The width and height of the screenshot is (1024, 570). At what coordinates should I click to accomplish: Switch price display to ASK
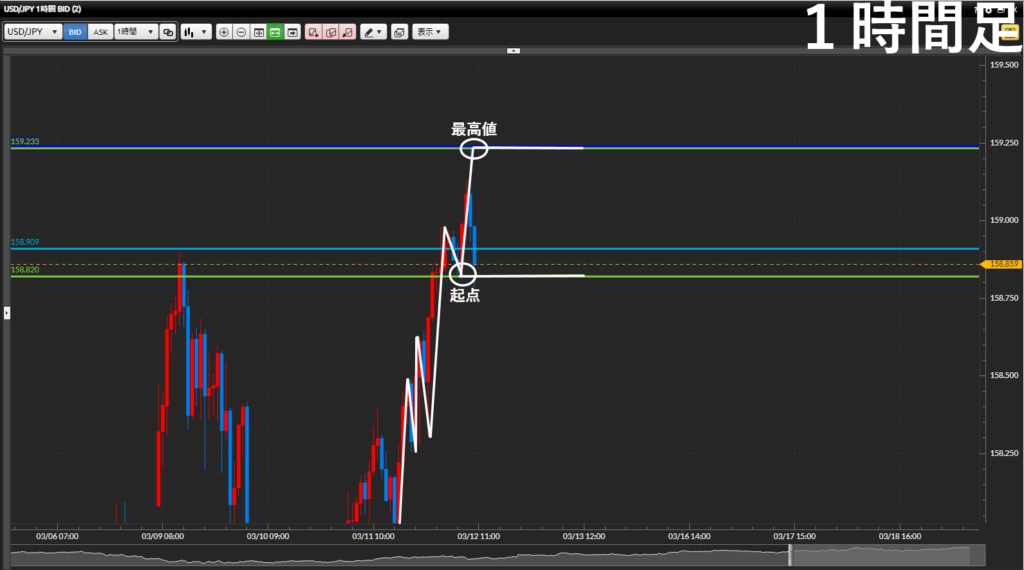point(100,32)
